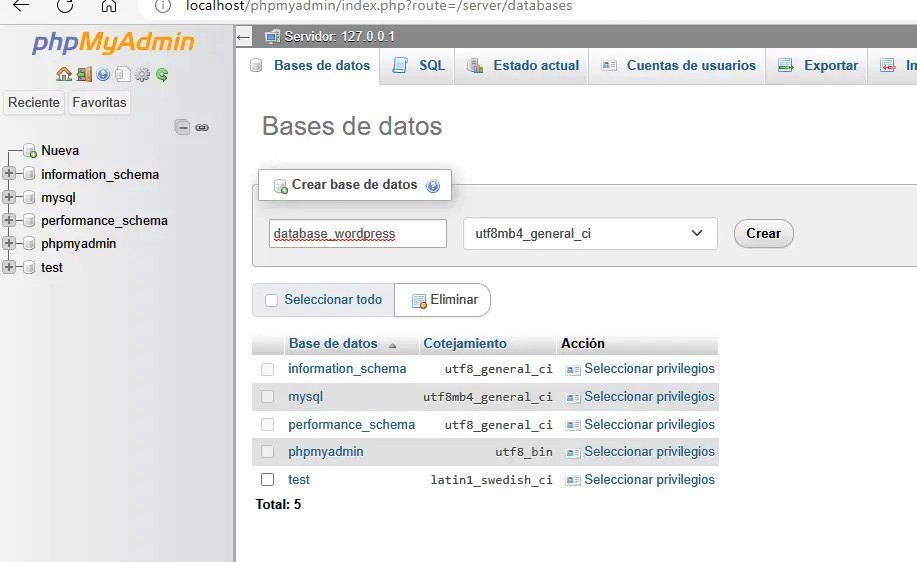Switch to the SQL tab
This screenshot has height=562, width=917.
click(x=419, y=66)
